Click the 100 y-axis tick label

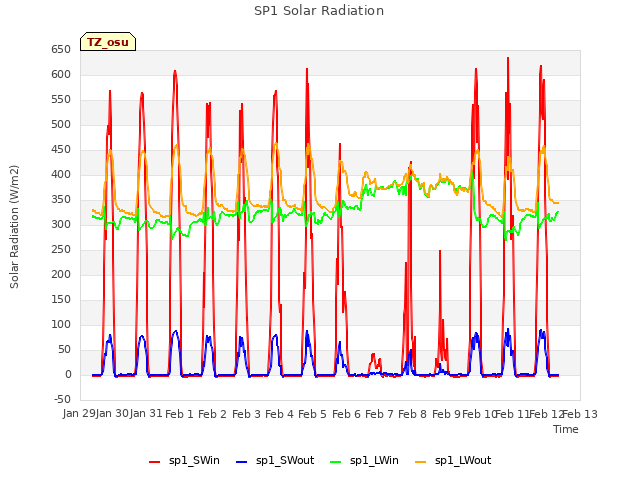point(61,324)
